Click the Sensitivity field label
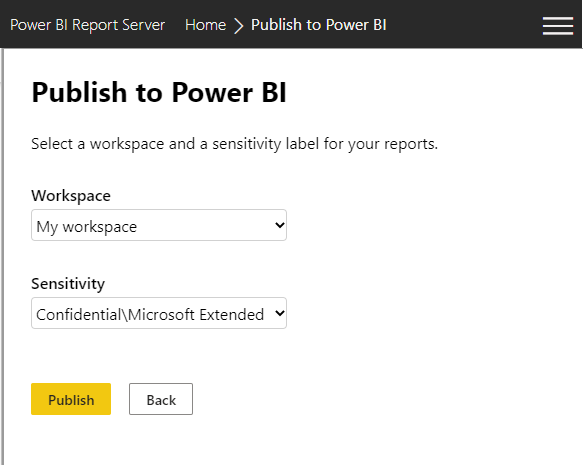This screenshot has width=583, height=465. (x=68, y=284)
